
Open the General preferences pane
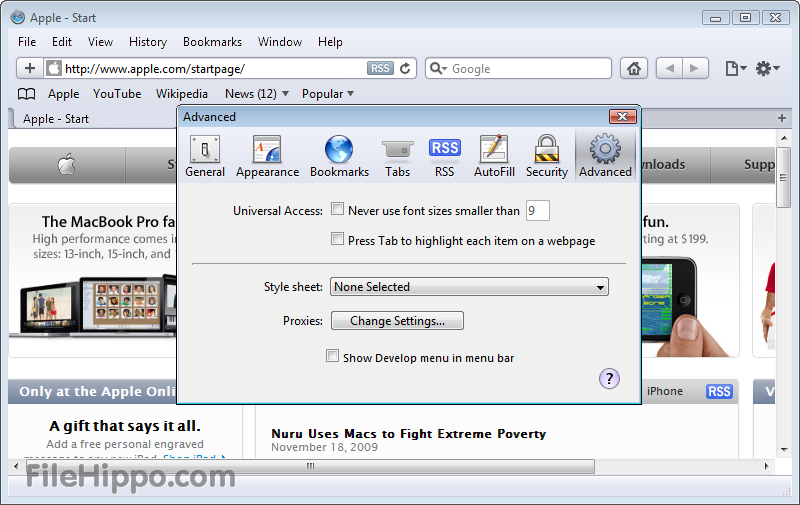pyautogui.click(x=205, y=156)
